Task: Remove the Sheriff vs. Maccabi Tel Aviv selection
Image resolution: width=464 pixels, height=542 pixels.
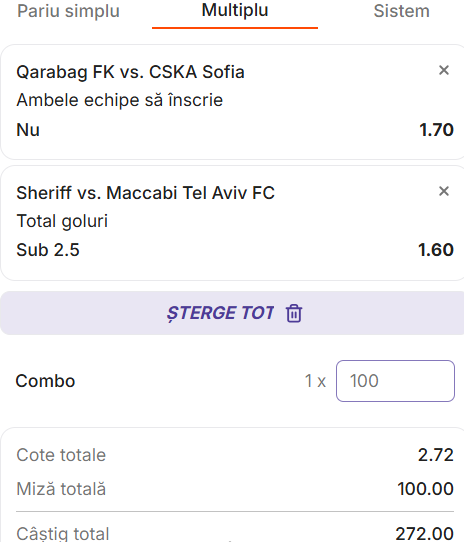Action: [444, 191]
